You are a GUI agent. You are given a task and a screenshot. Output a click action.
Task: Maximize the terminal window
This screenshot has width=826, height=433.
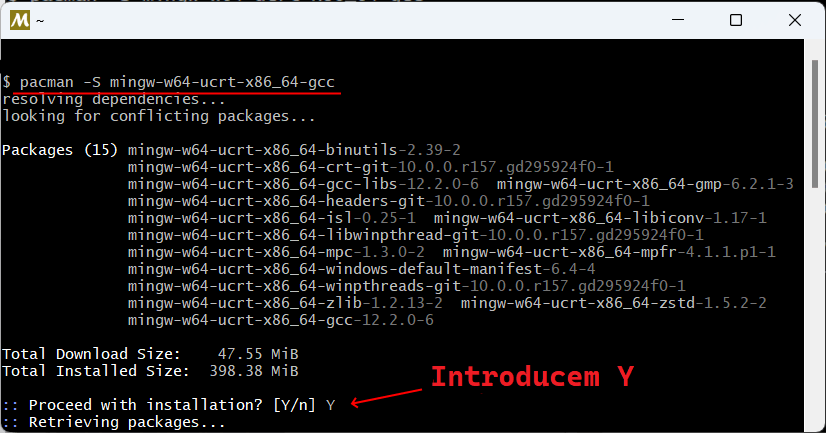736,20
